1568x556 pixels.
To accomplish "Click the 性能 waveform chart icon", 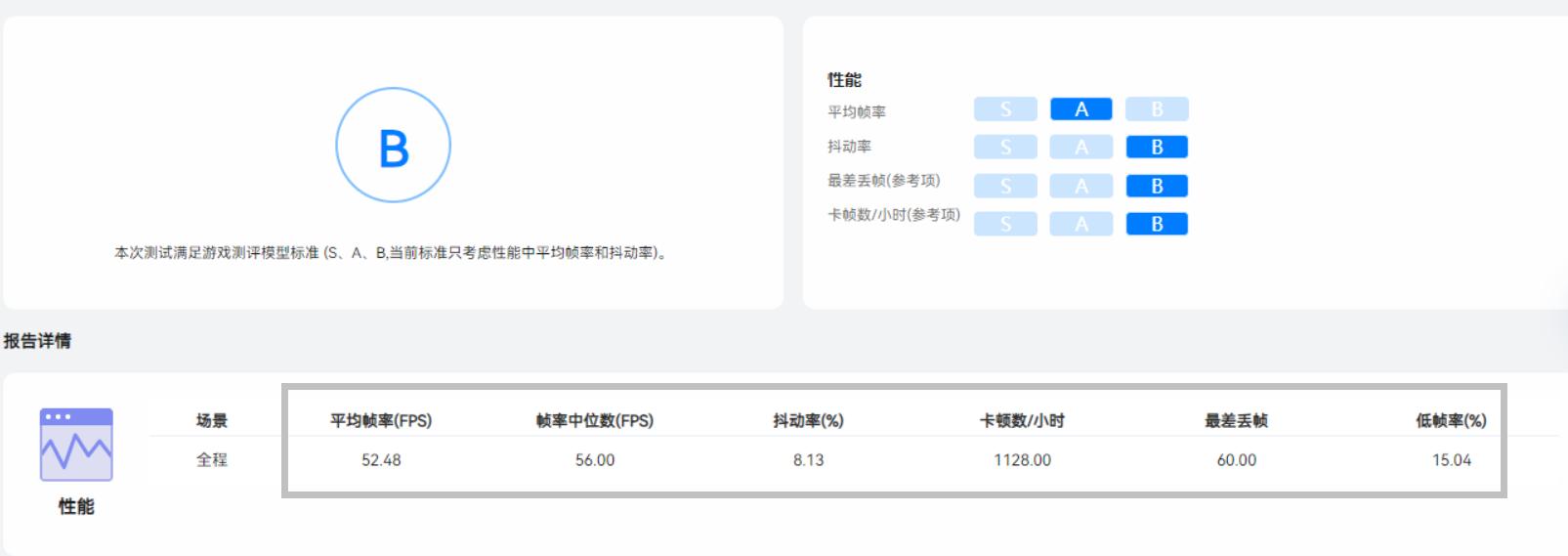I will 76,445.
